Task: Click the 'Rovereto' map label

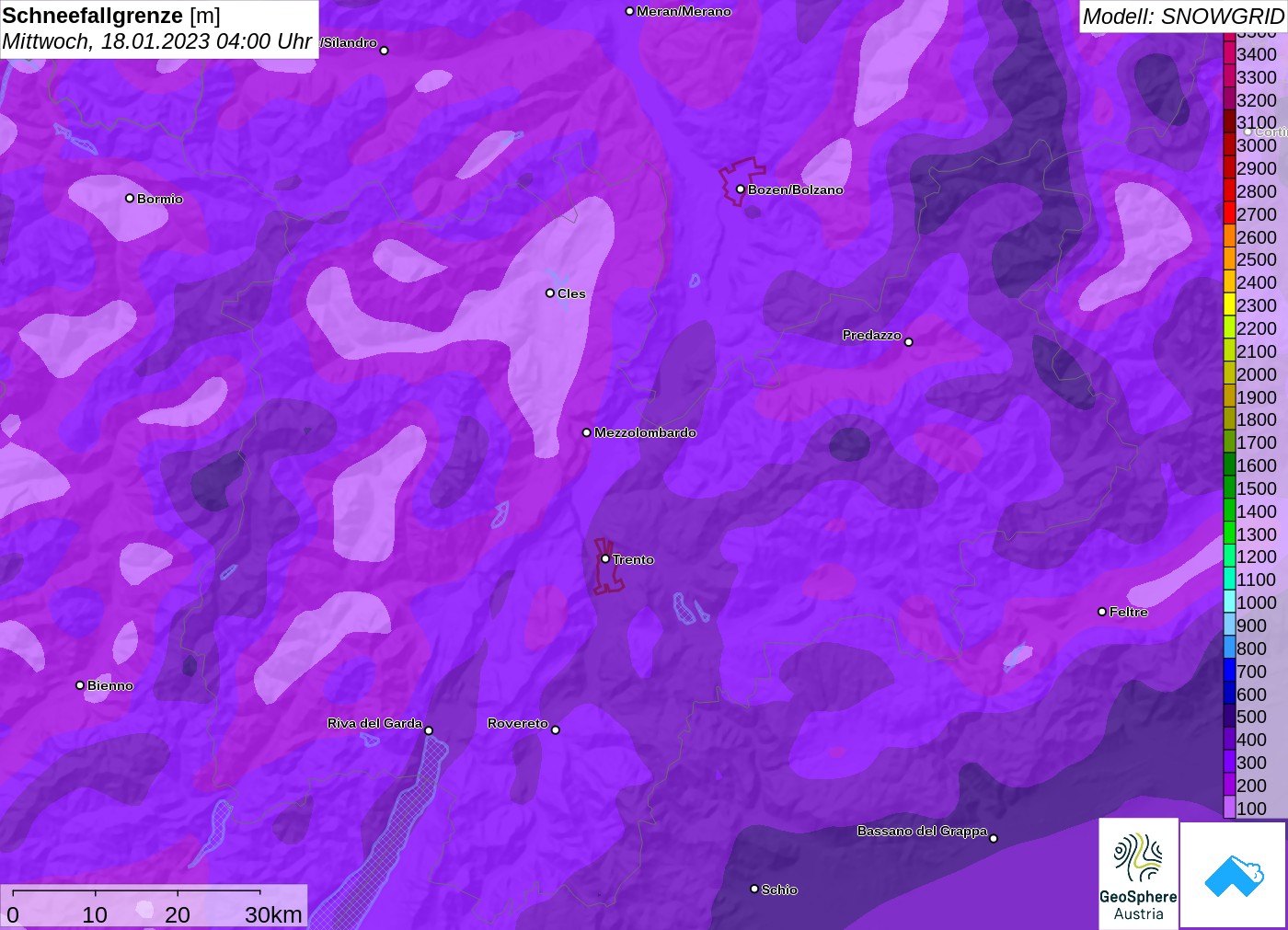Action: (x=518, y=723)
